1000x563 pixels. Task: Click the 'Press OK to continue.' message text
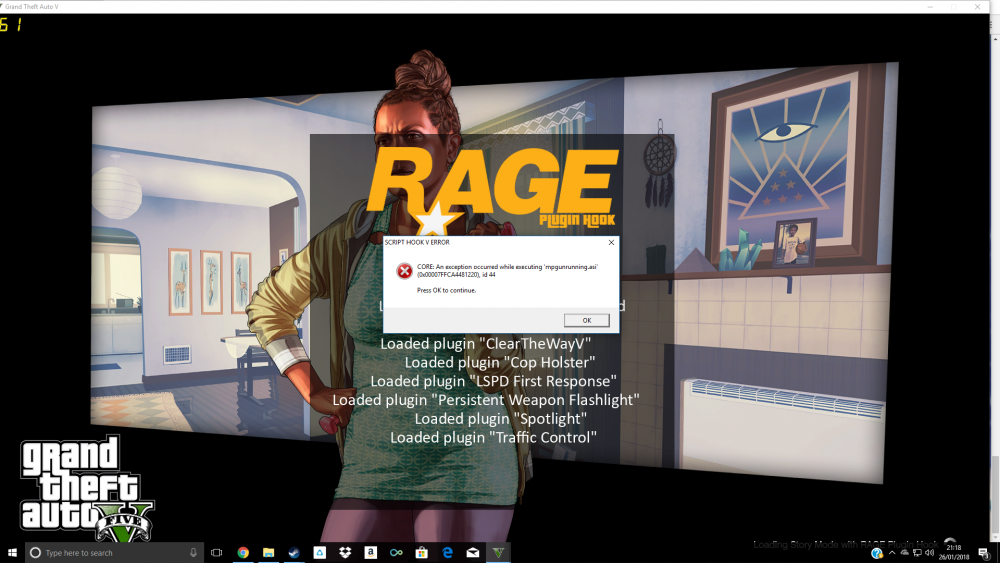coord(446,290)
